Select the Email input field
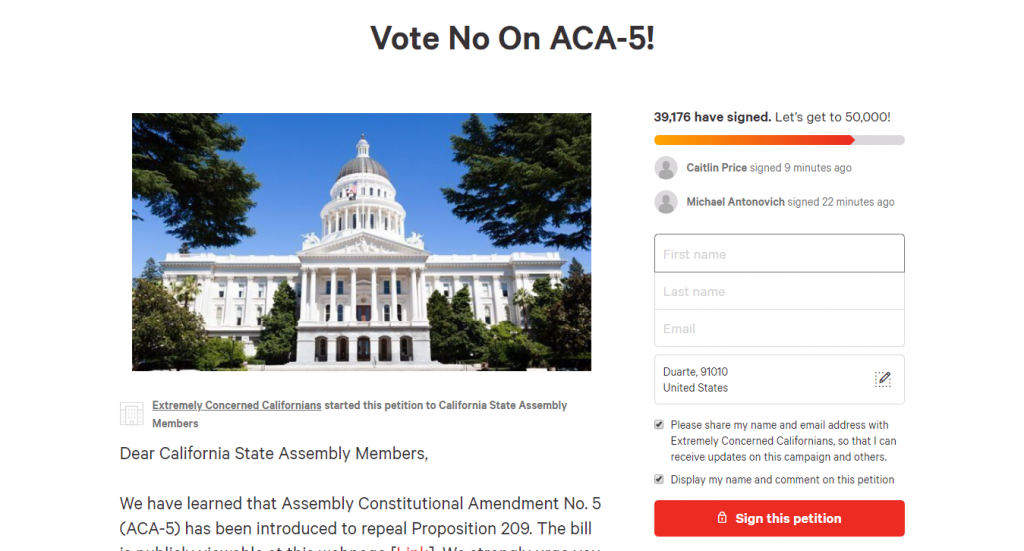 779,328
